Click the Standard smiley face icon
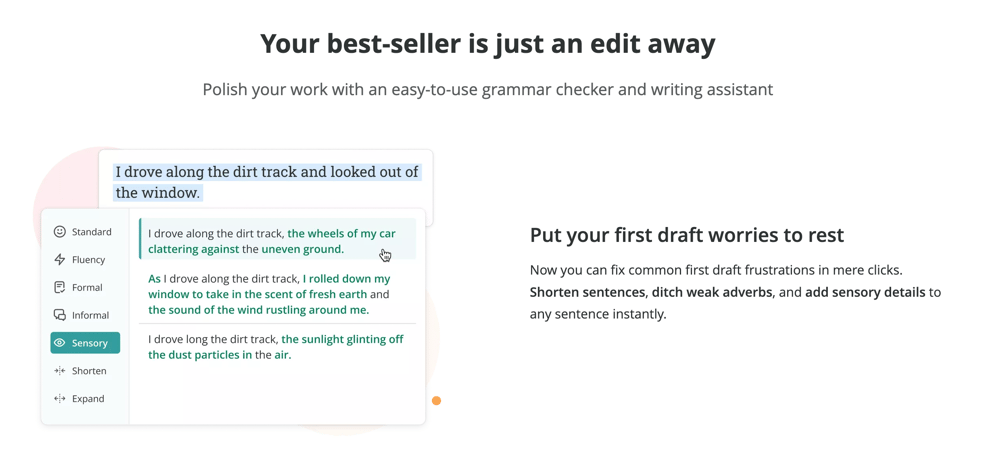 [60, 231]
